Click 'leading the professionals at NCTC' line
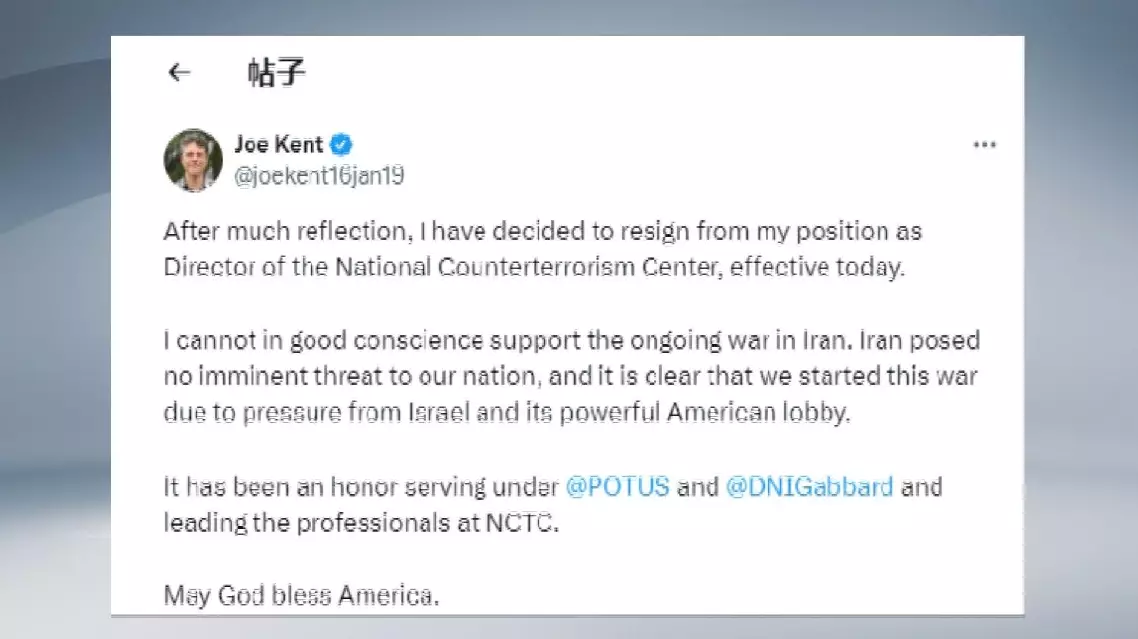This screenshot has width=1138, height=639. pyautogui.click(x=360, y=524)
